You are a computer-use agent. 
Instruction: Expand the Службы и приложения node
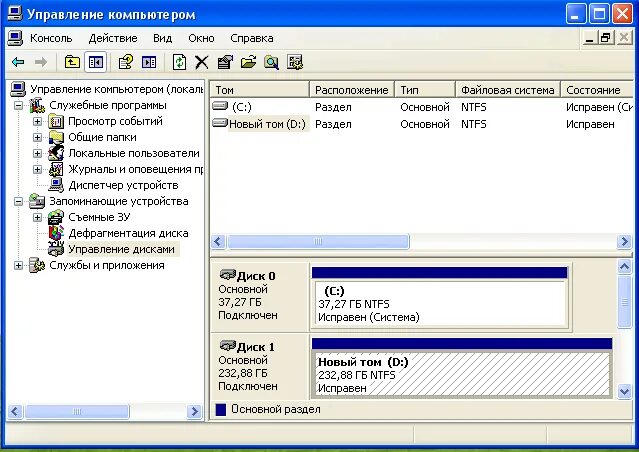tap(18, 265)
